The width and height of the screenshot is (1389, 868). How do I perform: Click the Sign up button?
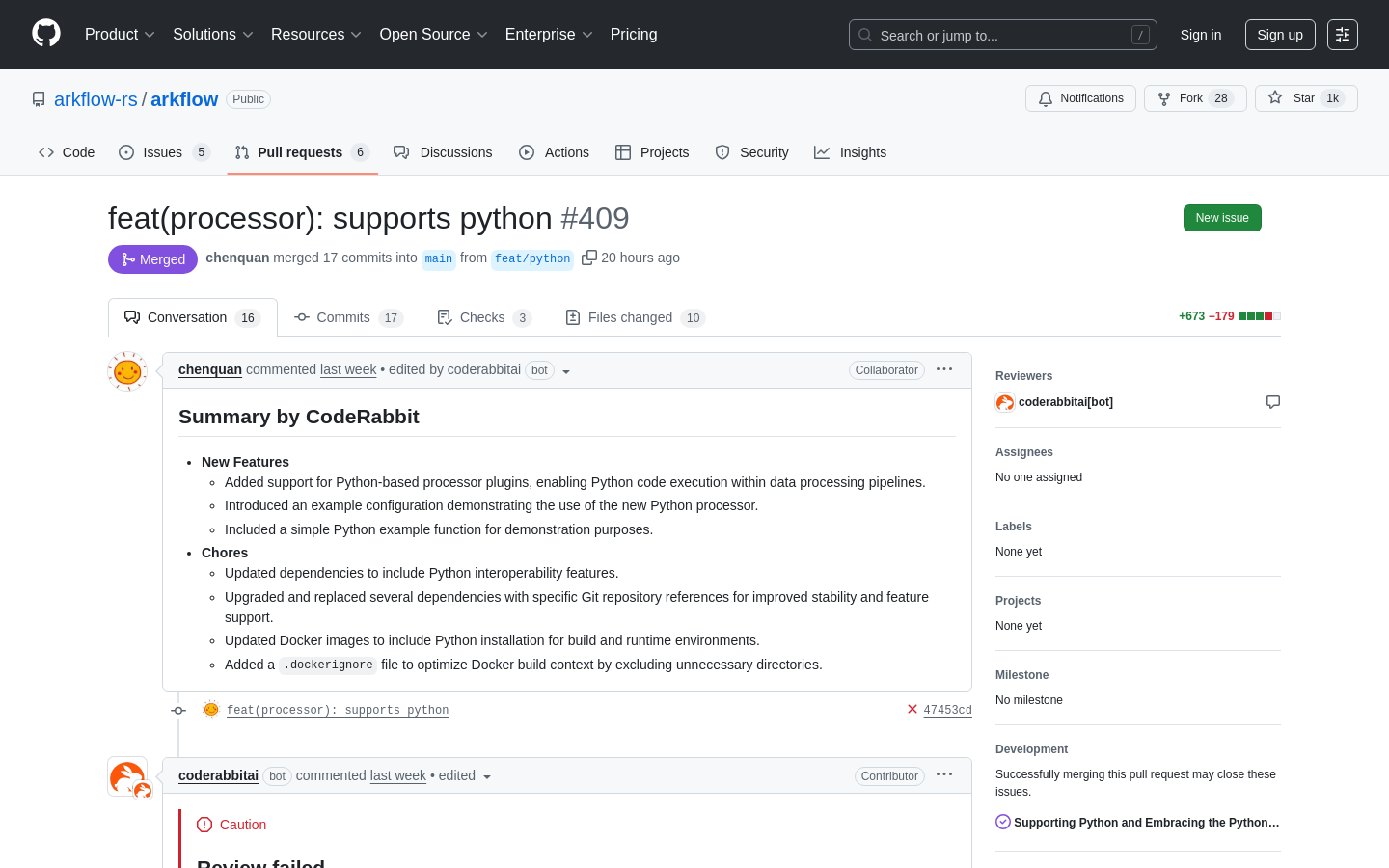click(1280, 35)
